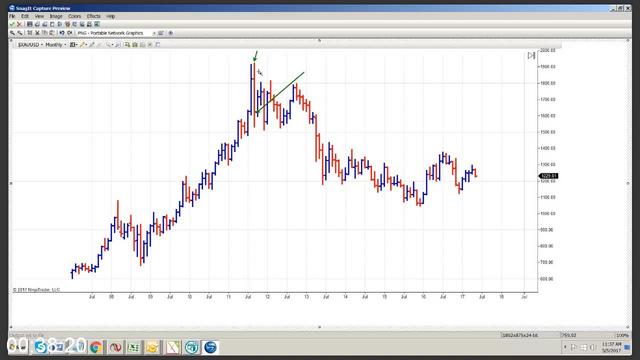Open the red swirl app in taskbar
640x360 pixels.
[115, 347]
